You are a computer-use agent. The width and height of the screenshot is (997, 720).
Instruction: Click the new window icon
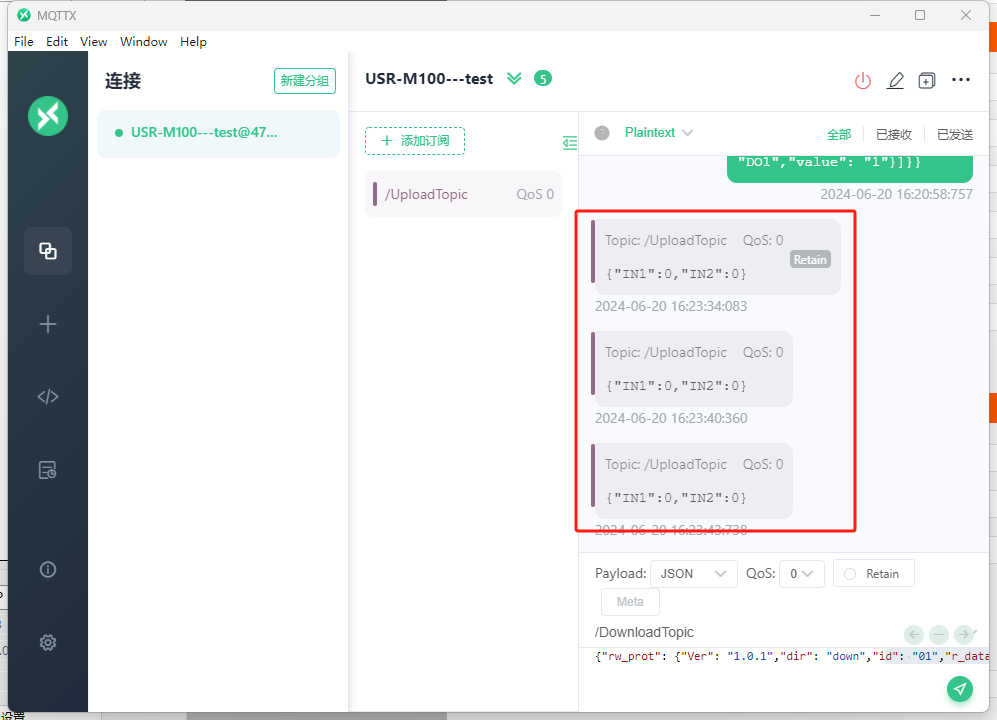coord(927,81)
